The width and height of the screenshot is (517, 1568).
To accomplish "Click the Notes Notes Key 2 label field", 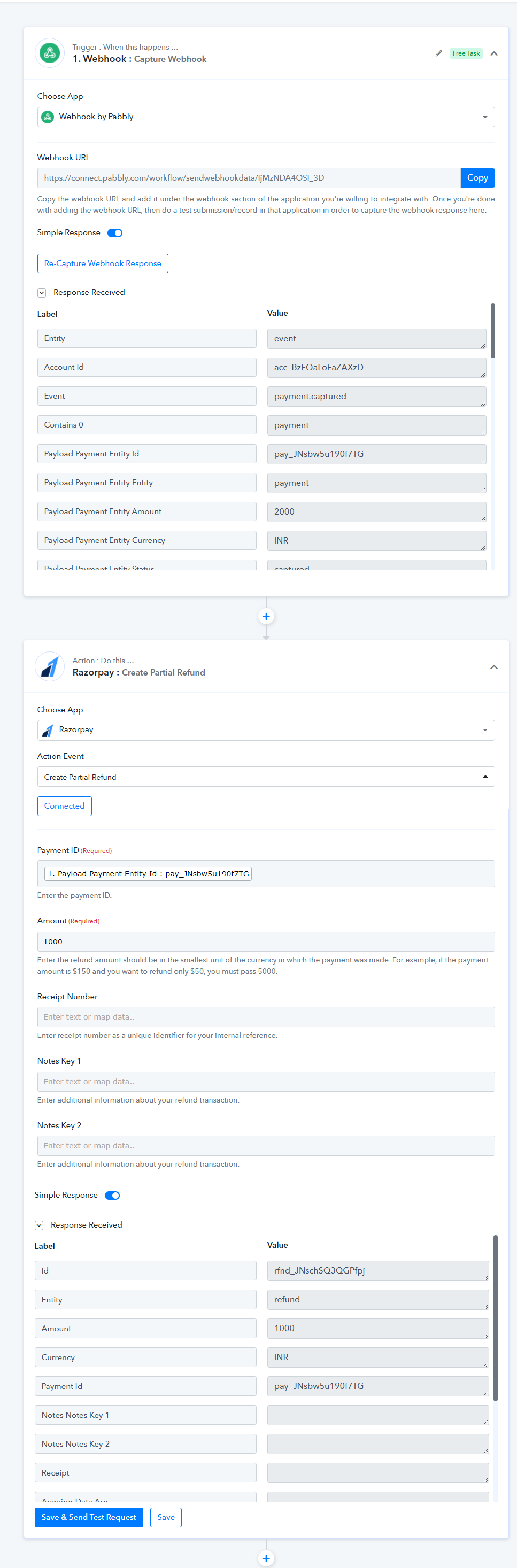I will click(x=145, y=1444).
